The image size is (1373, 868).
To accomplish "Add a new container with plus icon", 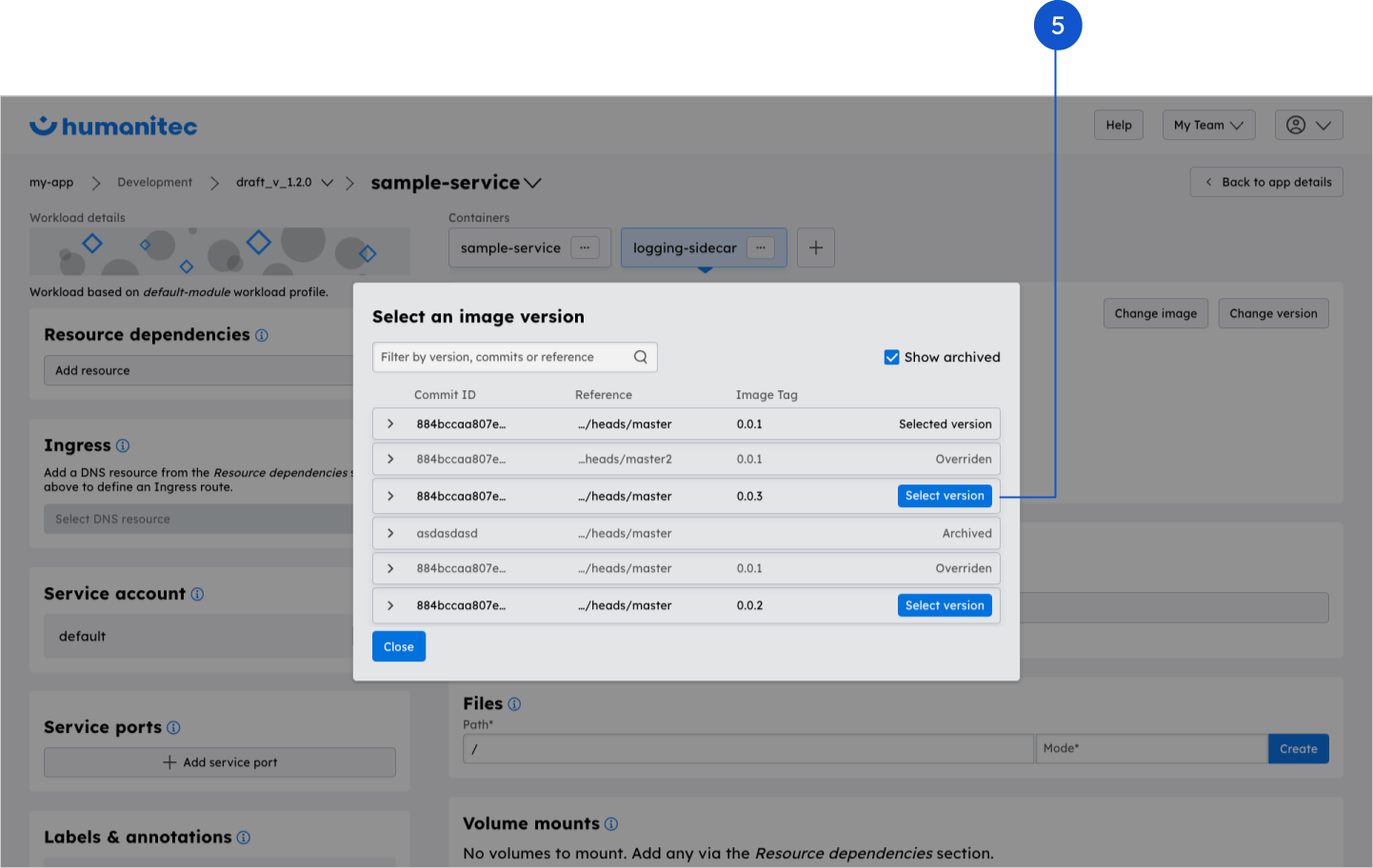I will tap(816, 247).
